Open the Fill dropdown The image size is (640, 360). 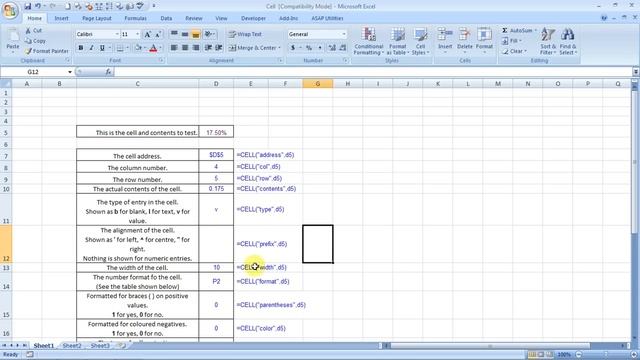point(512,41)
